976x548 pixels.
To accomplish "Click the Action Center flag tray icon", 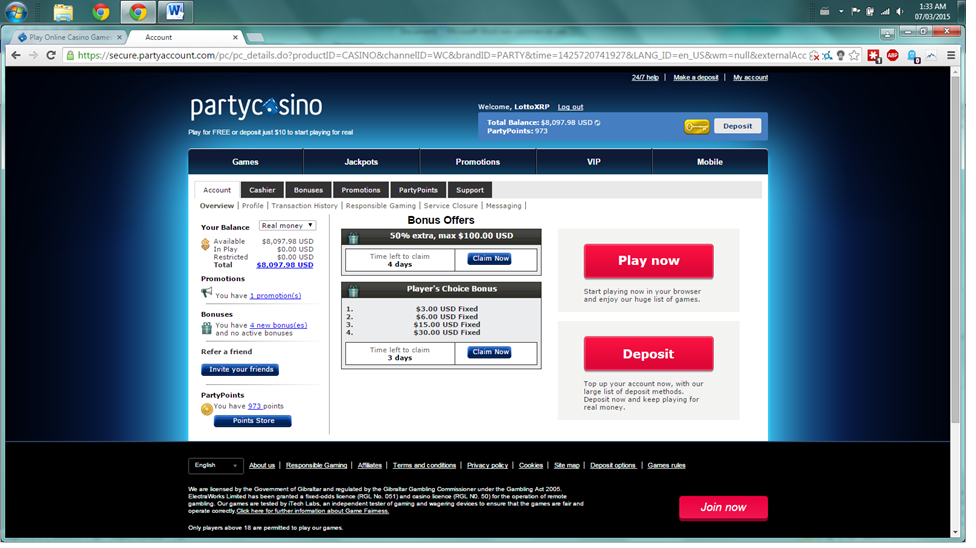I will [x=856, y=11].
